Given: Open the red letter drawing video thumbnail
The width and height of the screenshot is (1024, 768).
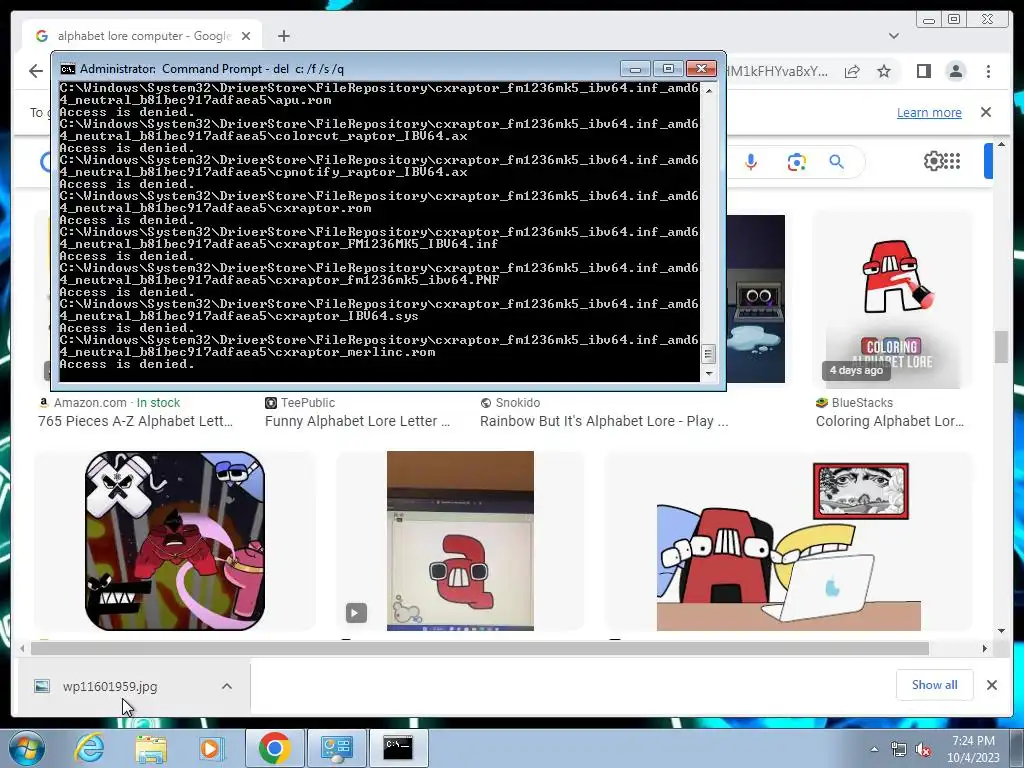Looking at the screenshot, I should pyautogui.click(x=460, y=541).
